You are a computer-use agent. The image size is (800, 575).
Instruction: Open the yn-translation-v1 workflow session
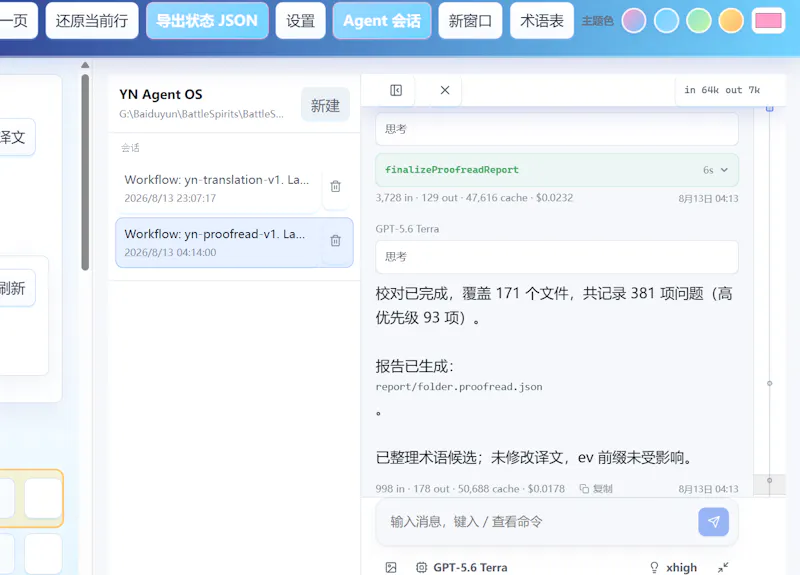pyautogui.click(x=218, y=188)
